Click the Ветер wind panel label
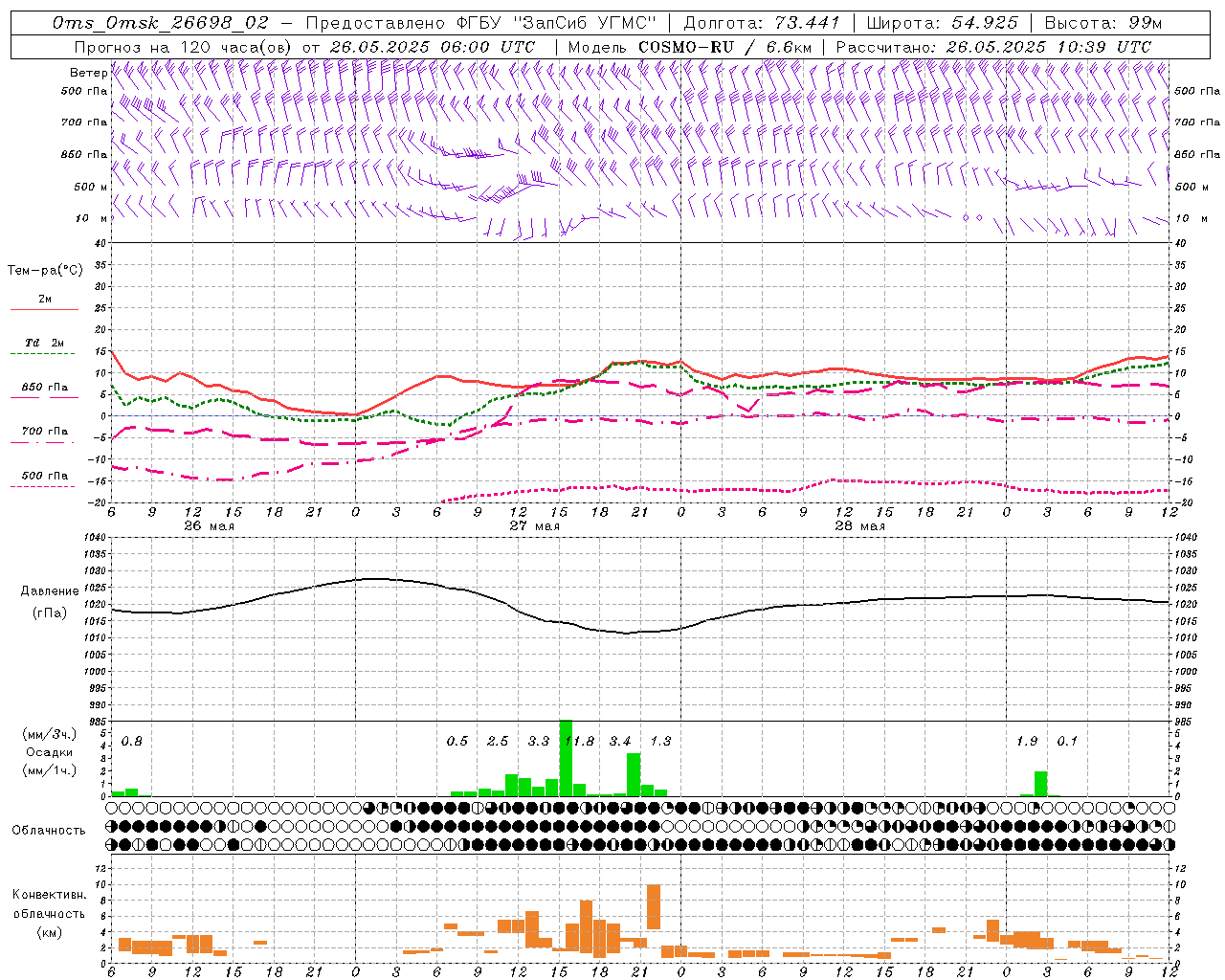This screenshot has height=980, width=1225. 88,73
